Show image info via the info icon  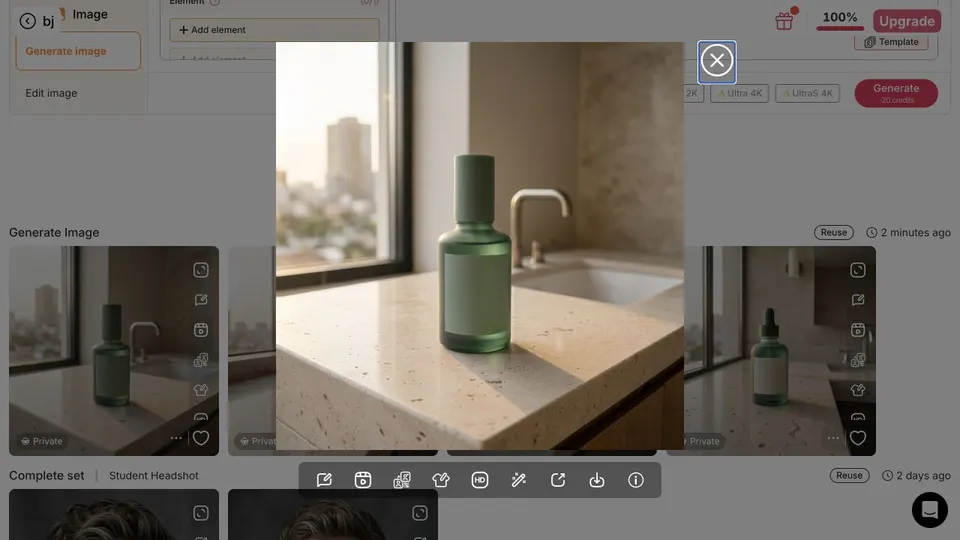pos(636,480)
